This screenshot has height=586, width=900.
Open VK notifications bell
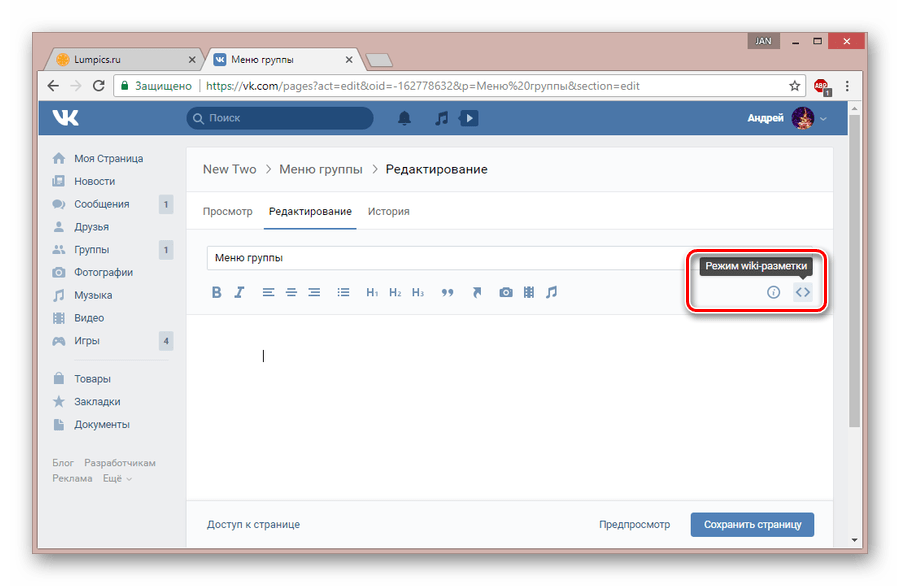pos(405,118)
